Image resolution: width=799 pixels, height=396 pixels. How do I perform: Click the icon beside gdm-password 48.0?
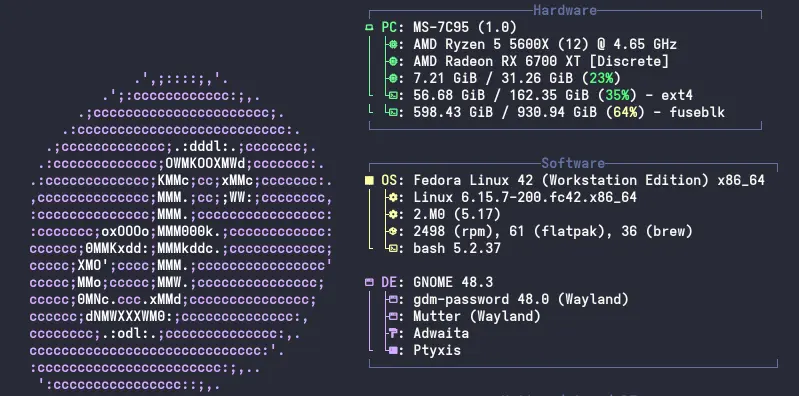pos(393,299)
